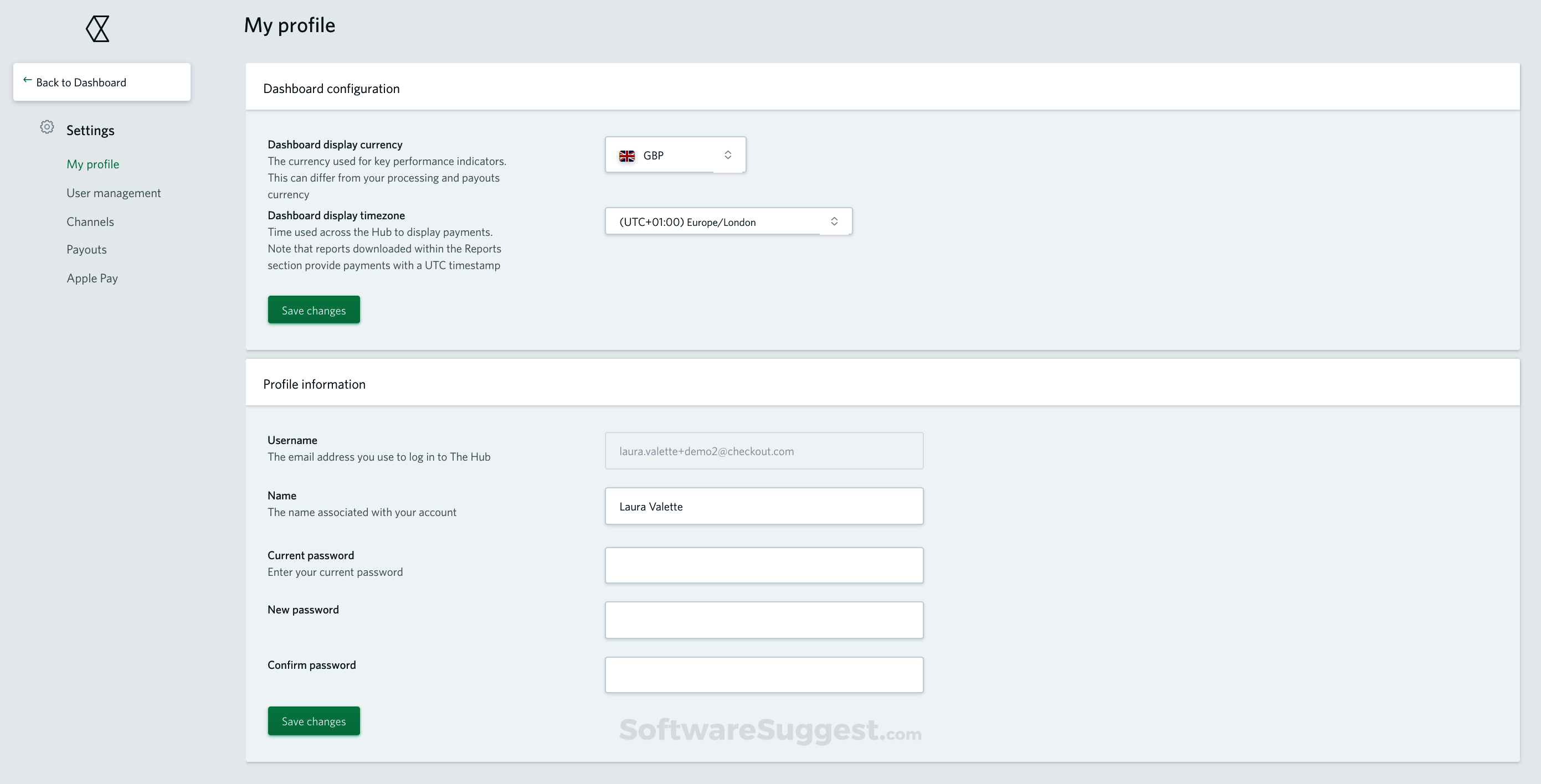This screenshot has width=1541, height=784.
Task: Open the Dashboard display timezone dropdown
Action: [728, 221]
